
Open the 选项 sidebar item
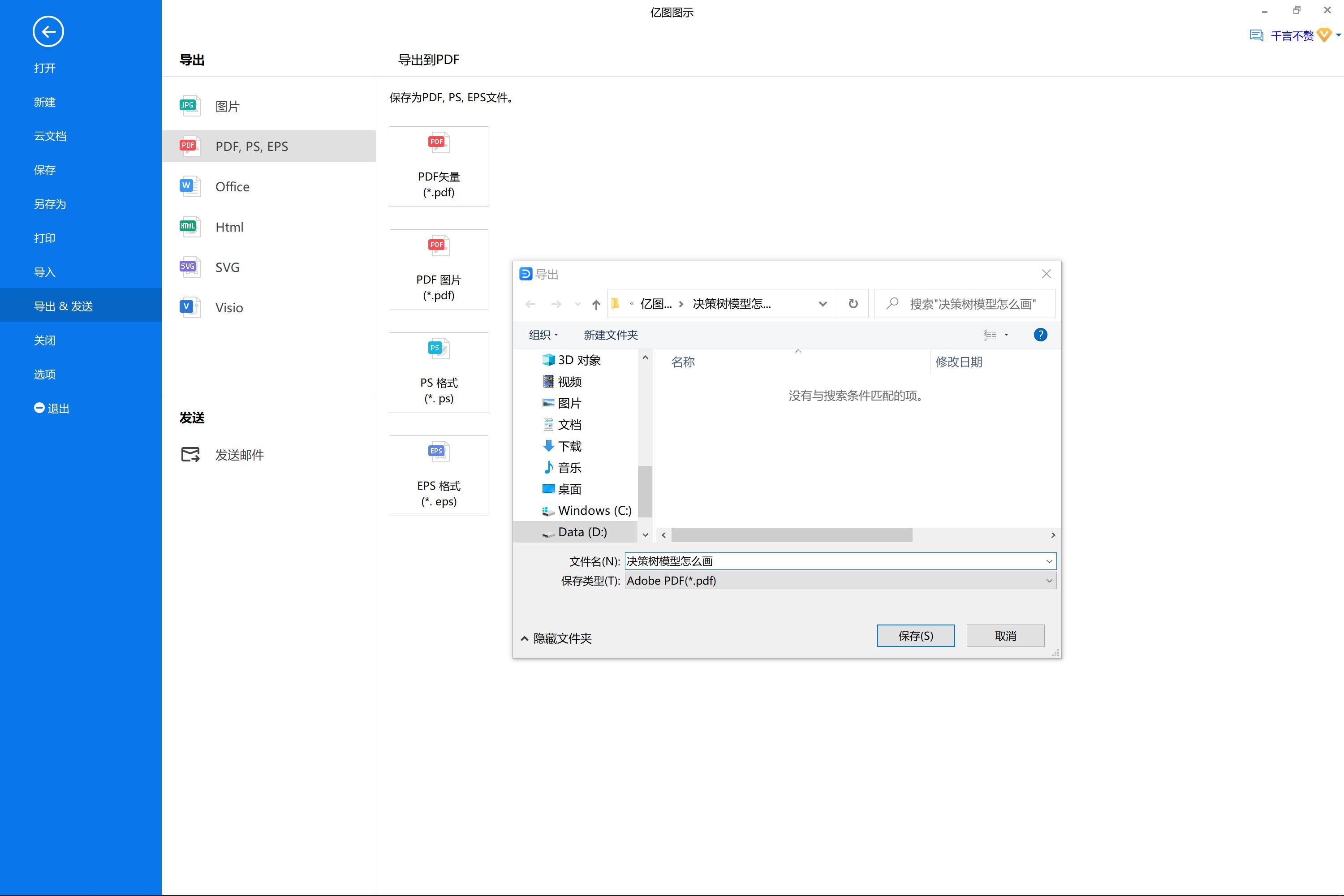pyautogui.click(x=44, y=374)
